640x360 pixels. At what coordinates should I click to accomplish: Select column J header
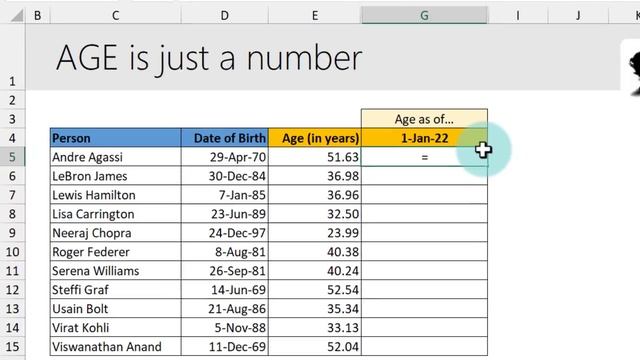[578, 16]
